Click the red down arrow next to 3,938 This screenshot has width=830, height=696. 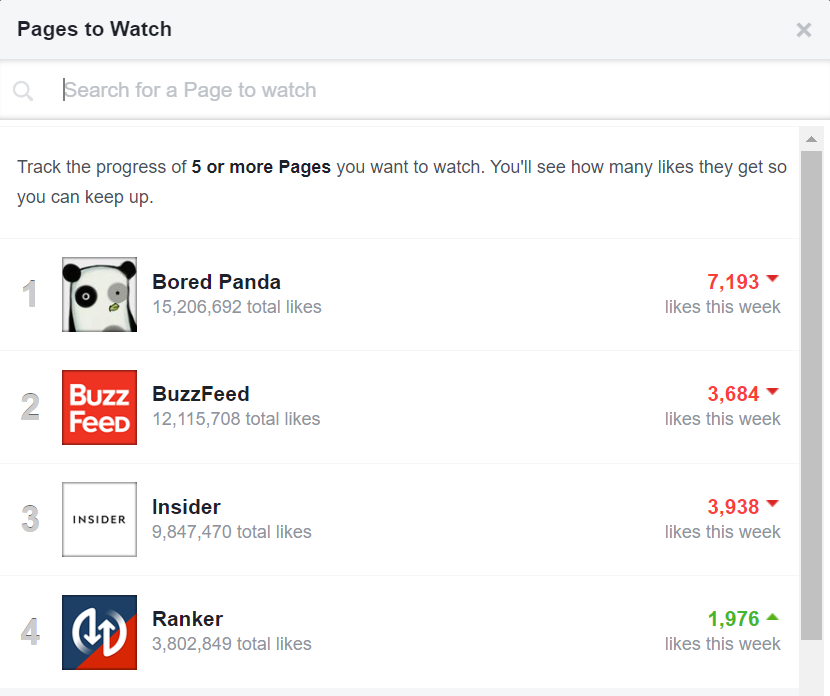[x=772, y=503]
